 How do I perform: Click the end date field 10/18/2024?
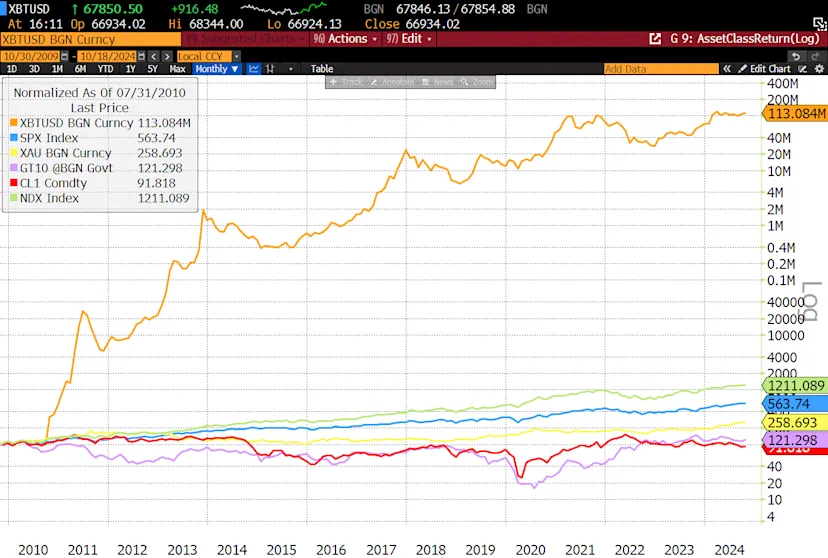[108, 56]
